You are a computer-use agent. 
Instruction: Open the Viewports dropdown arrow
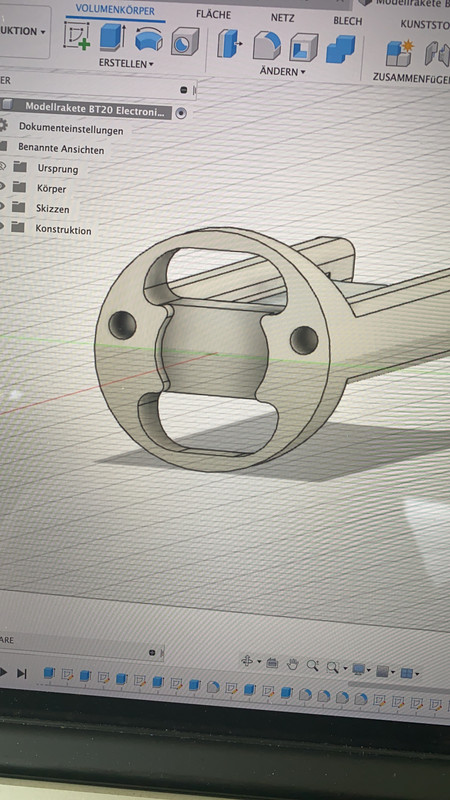point(417,674)
